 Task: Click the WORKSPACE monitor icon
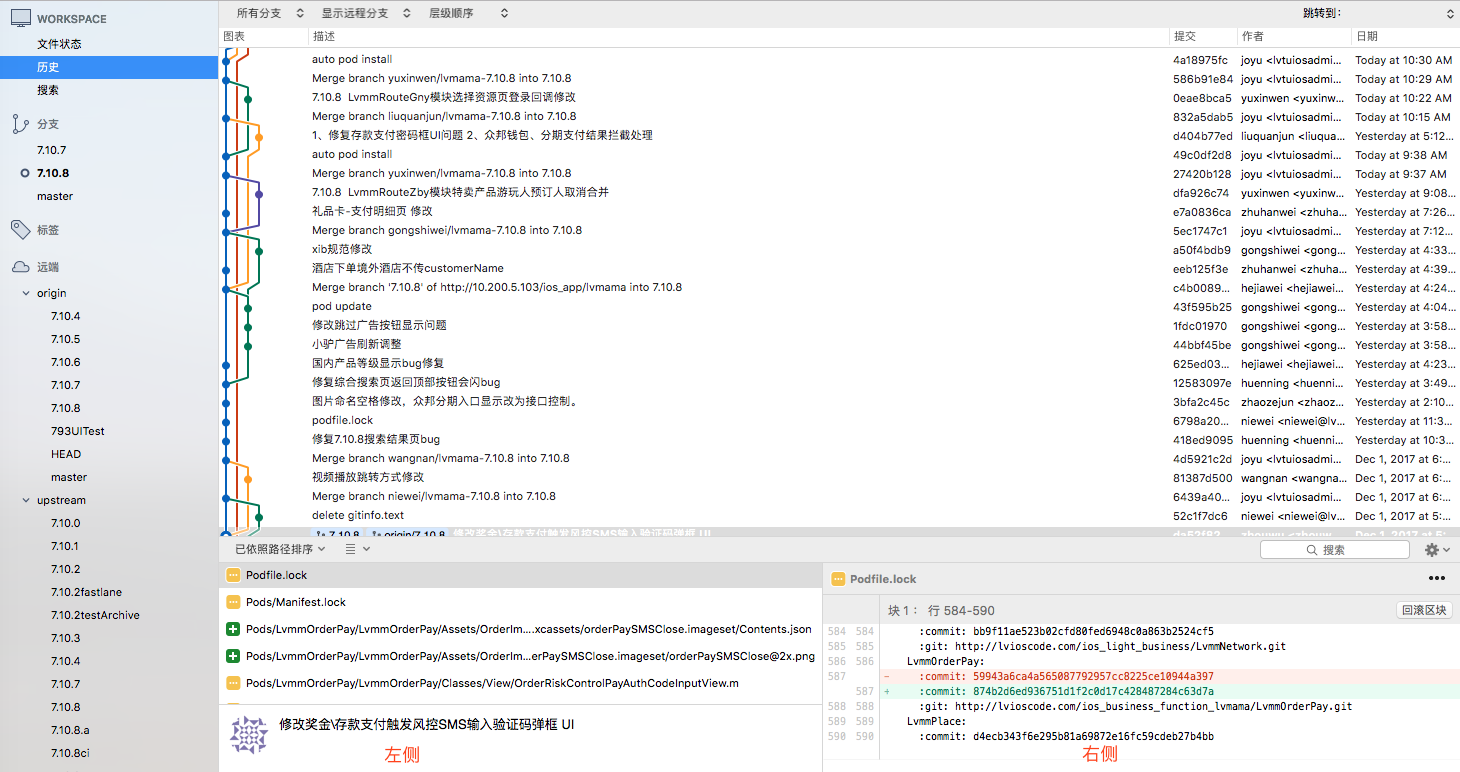pos(21,18)
